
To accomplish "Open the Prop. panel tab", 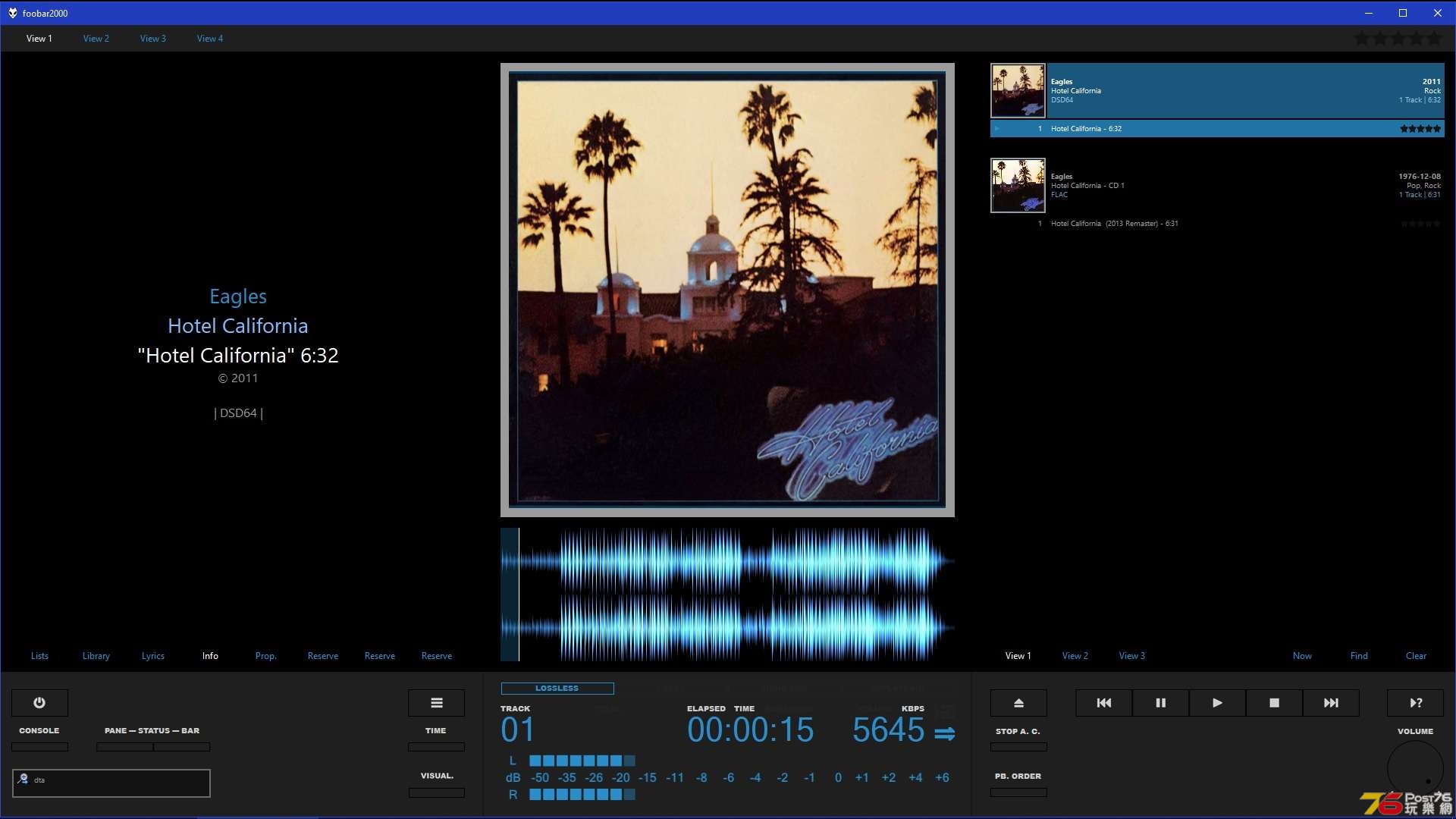I will [266, 656].
